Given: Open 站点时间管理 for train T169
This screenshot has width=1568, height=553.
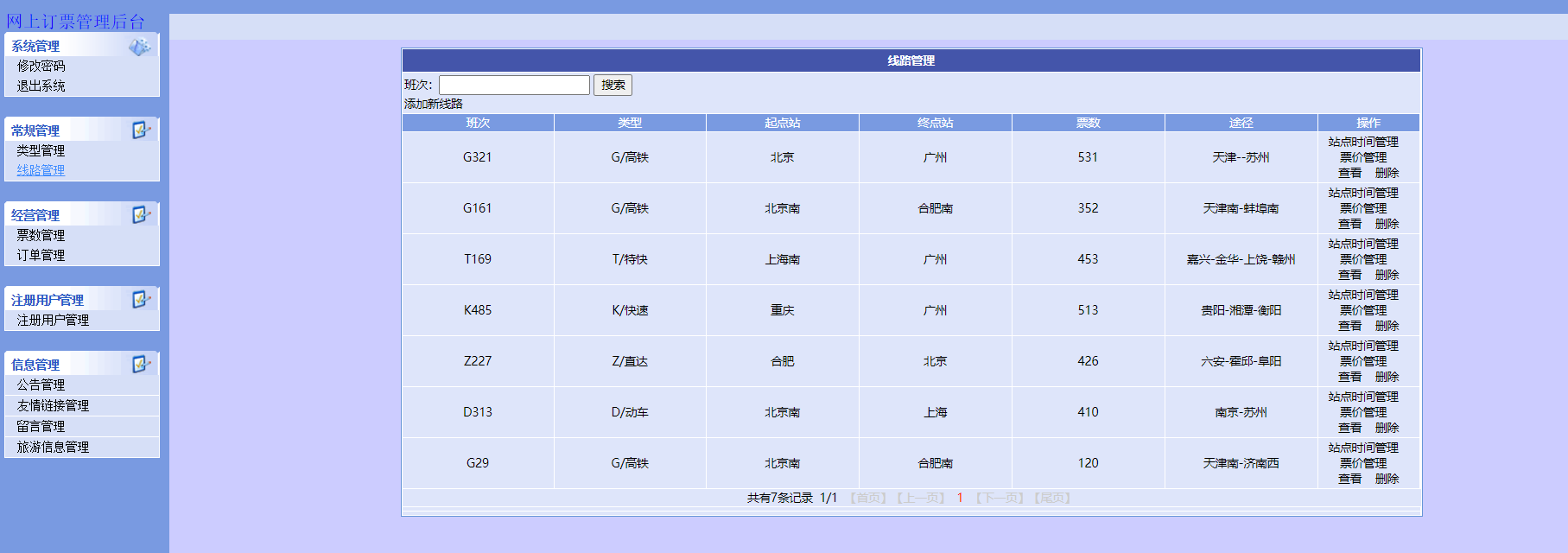Looking at the screenshot, I should coord(1363,244).
